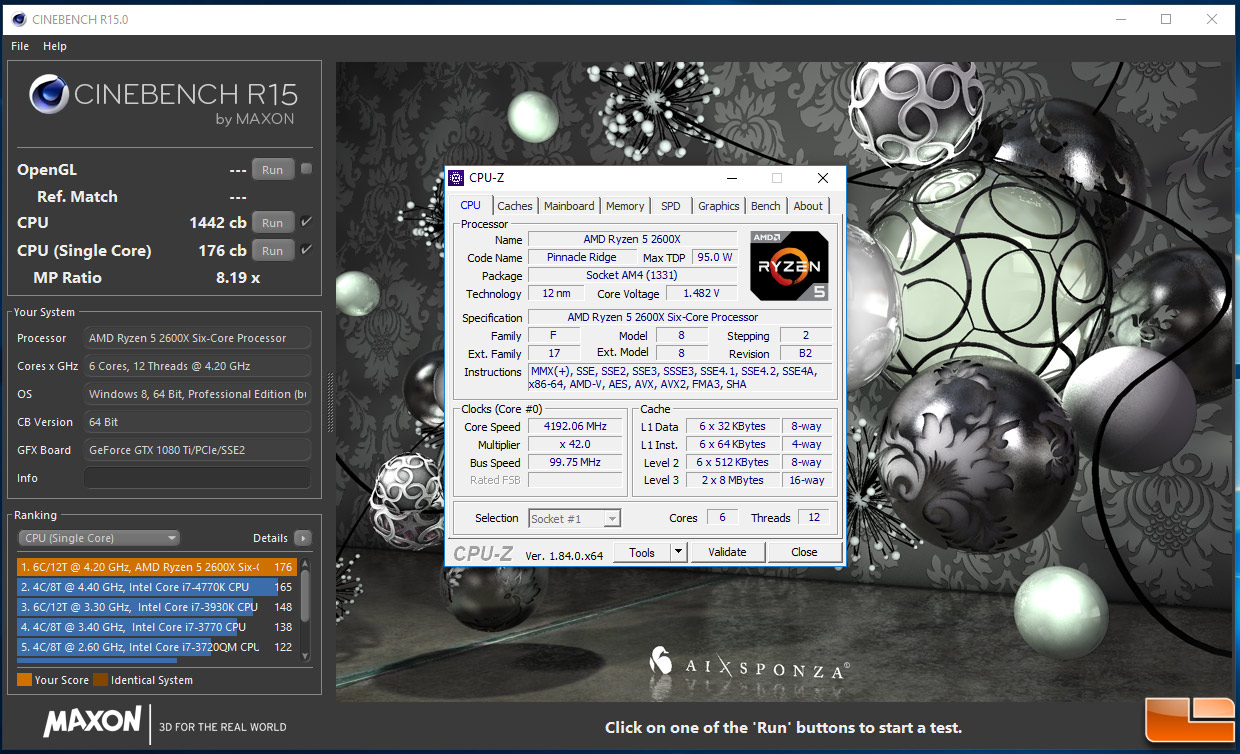The image size is (1240, 754).
Task: Click the Package value 'Socket AM4 (1331)'
Action: 635,276
